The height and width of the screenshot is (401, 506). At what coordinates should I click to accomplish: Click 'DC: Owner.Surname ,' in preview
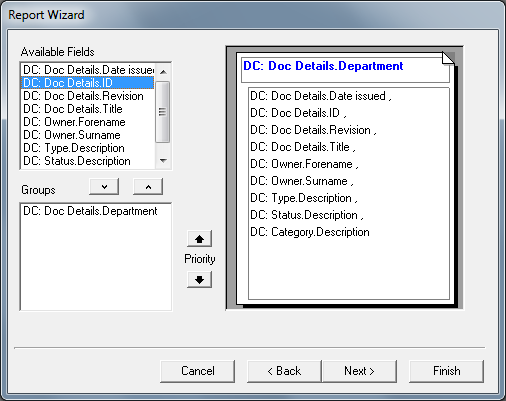pos(302,181)
